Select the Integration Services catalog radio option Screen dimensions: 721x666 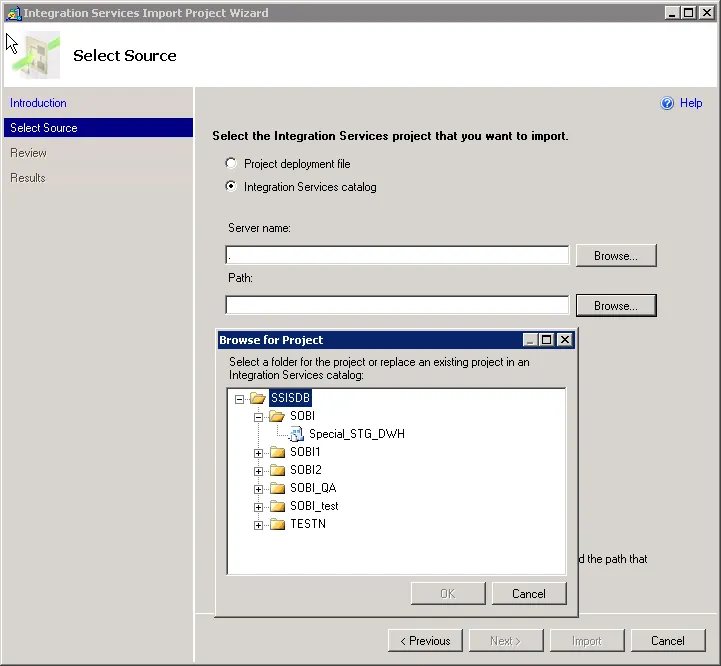[231, 186]
